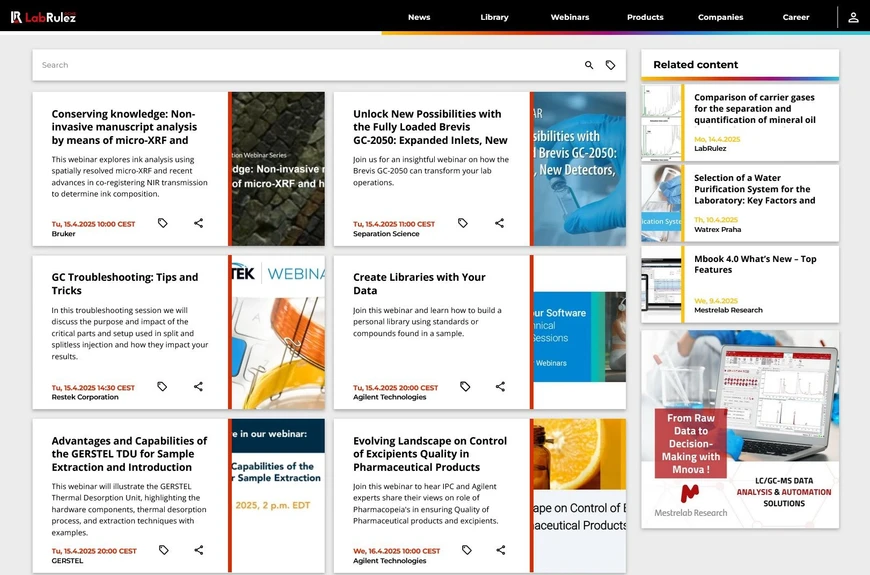Viewport: 870px width, 575px height.
Task: Share the Bruker micro-XRF webinar
Action: 199,223
